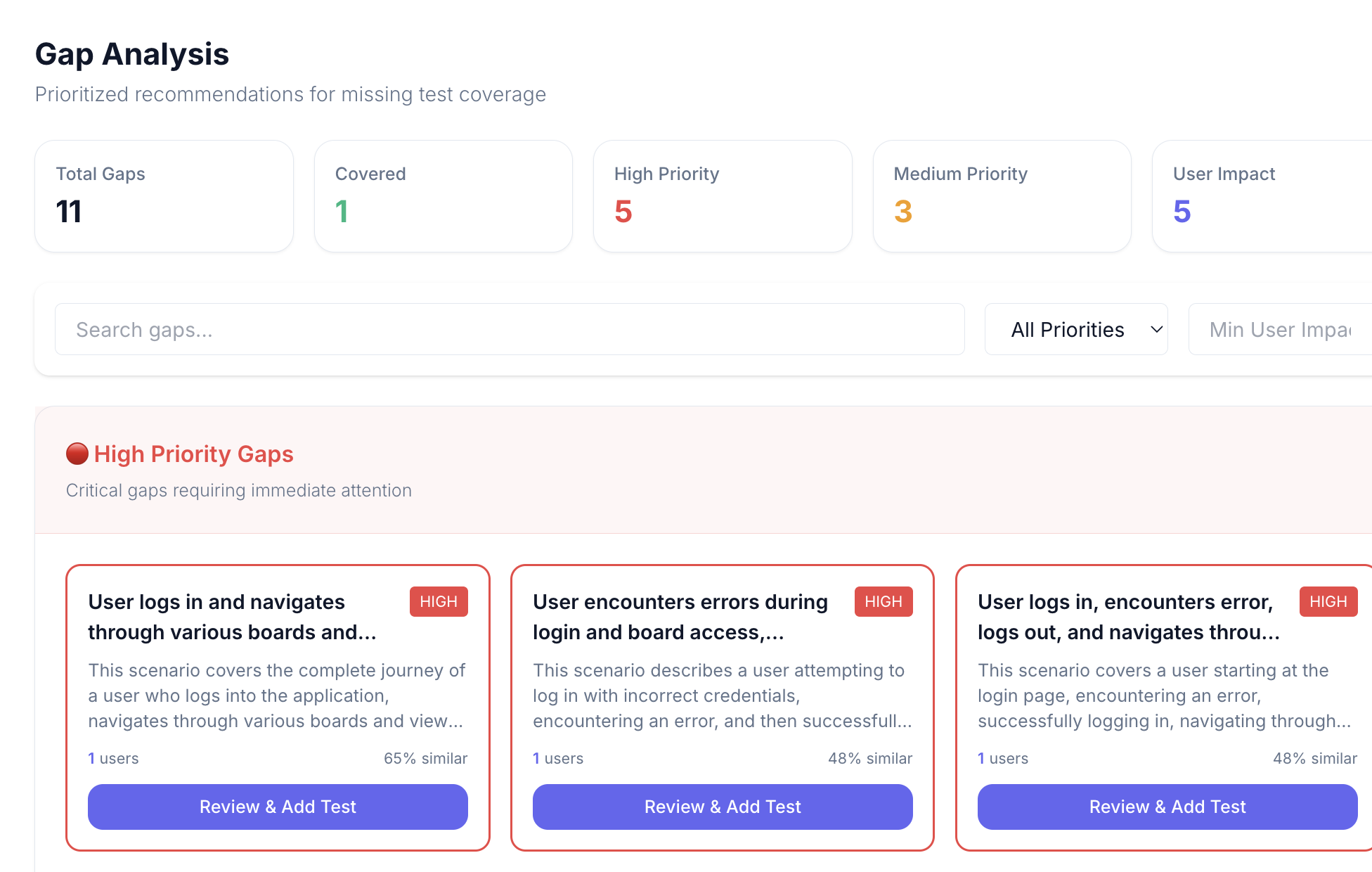The width and height of the screenshot is (1372, 872).
Task: Select the High Priority stat card
Action: 723,195
